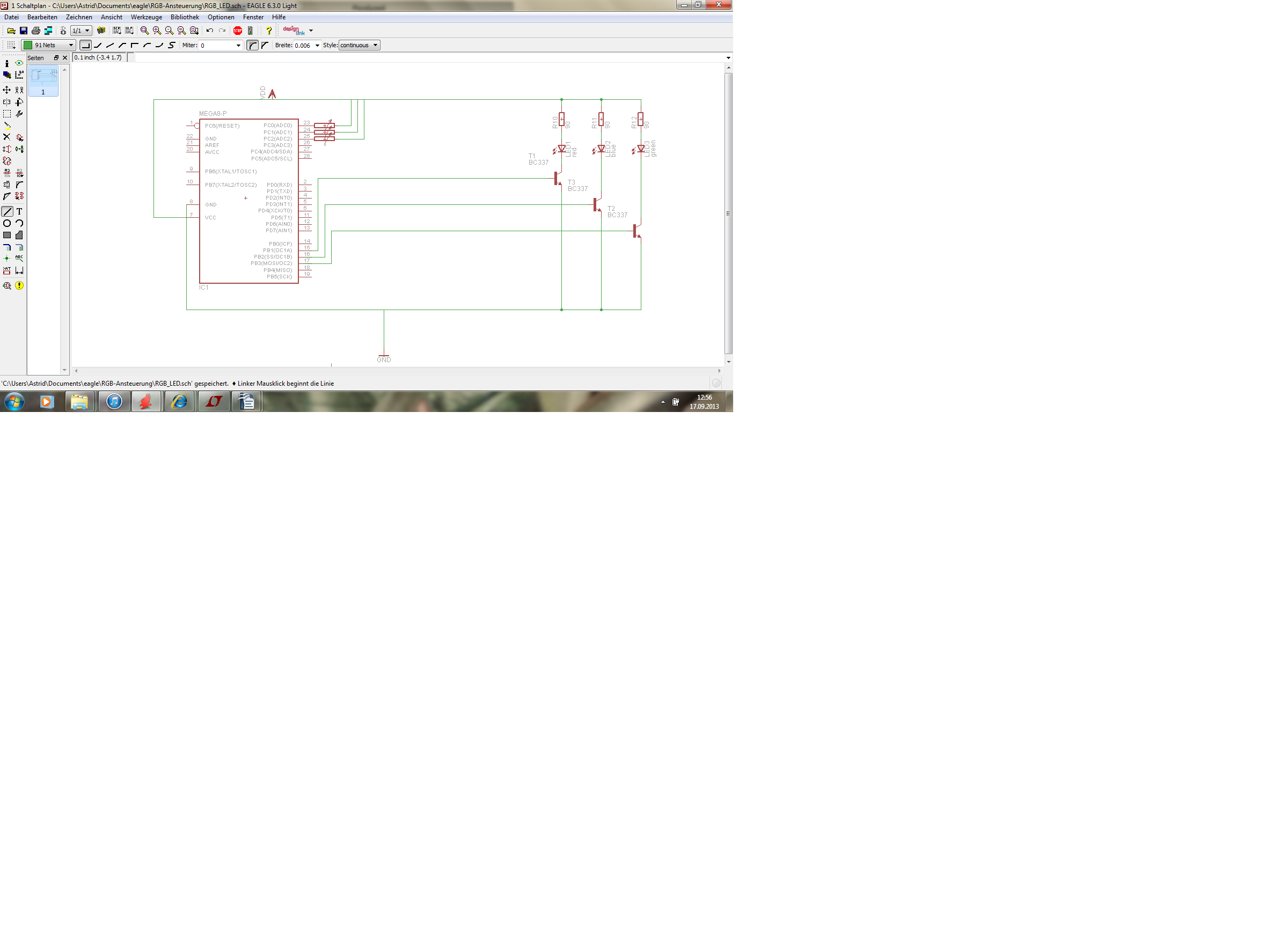
Task: Select the Move tool with crossed arrows
Action: [x=7, y=90]
